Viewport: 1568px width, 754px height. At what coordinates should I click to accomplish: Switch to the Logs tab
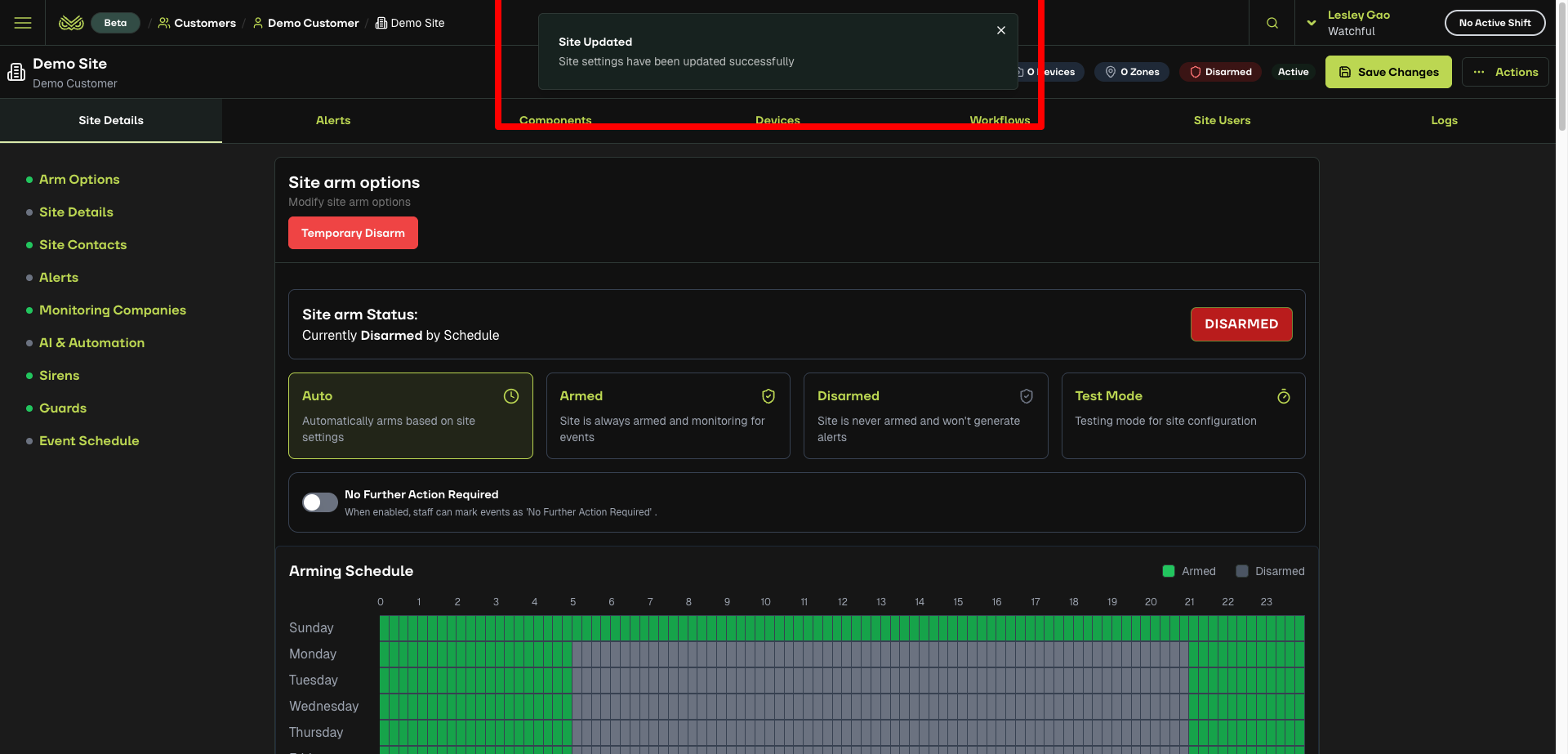click(1444, 120)
